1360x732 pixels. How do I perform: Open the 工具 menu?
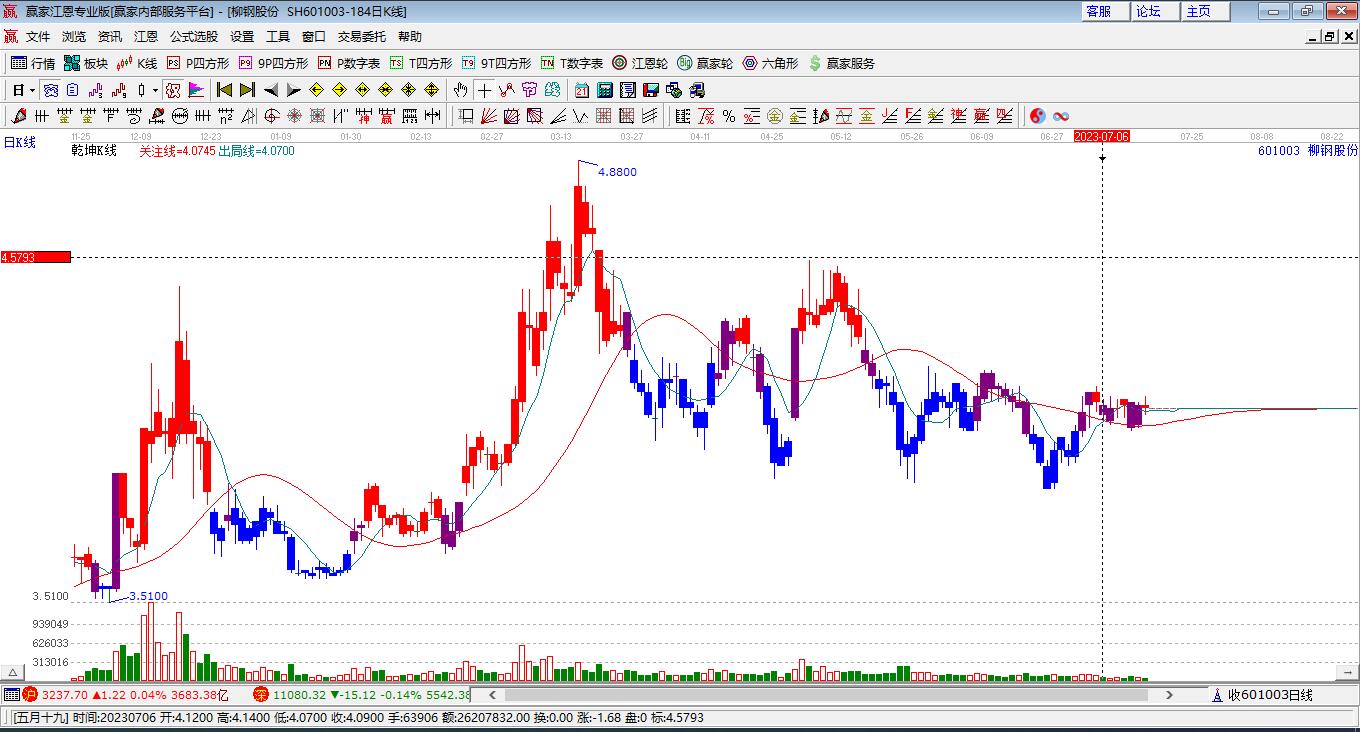coord(278,37)
